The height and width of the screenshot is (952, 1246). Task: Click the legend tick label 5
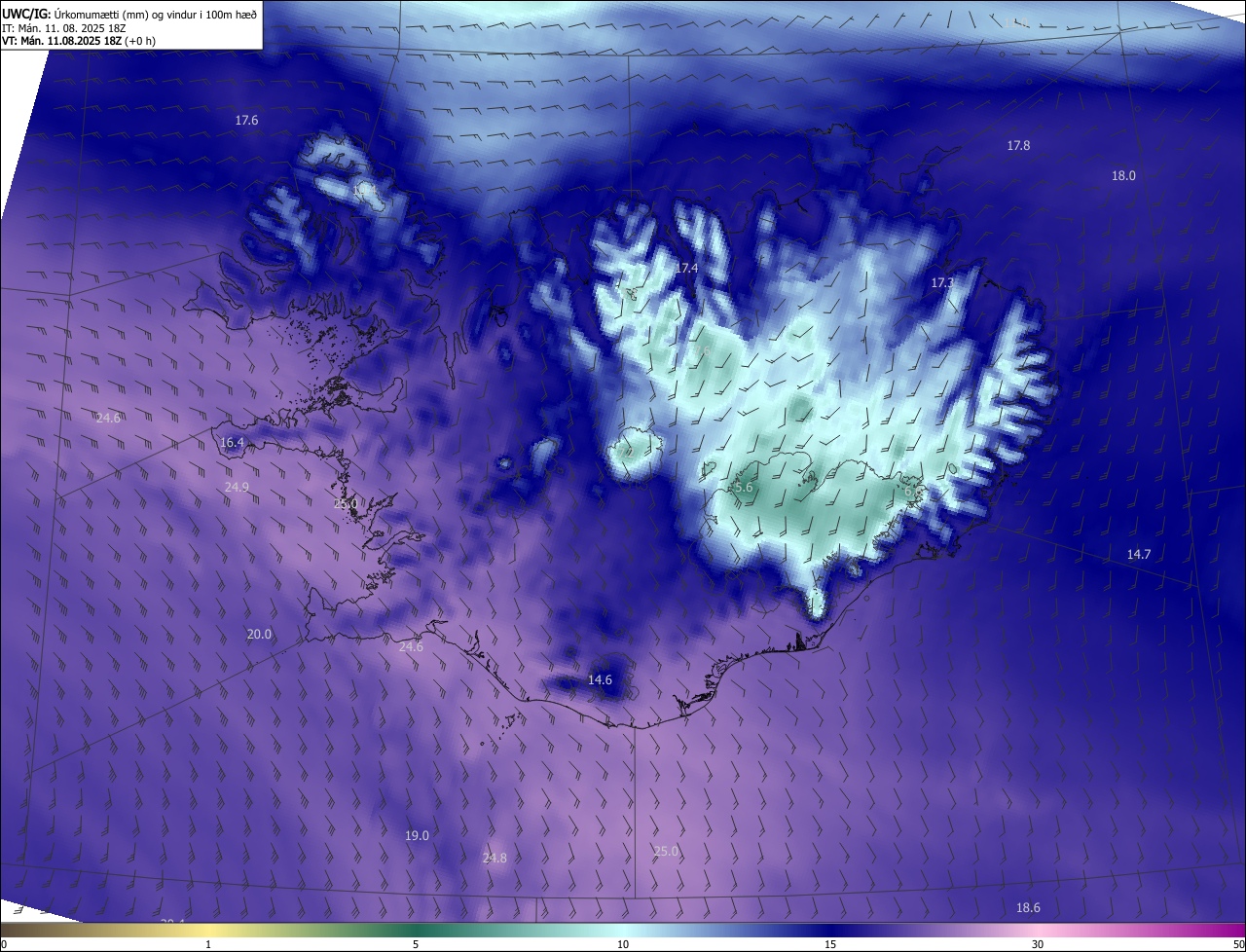416,944
